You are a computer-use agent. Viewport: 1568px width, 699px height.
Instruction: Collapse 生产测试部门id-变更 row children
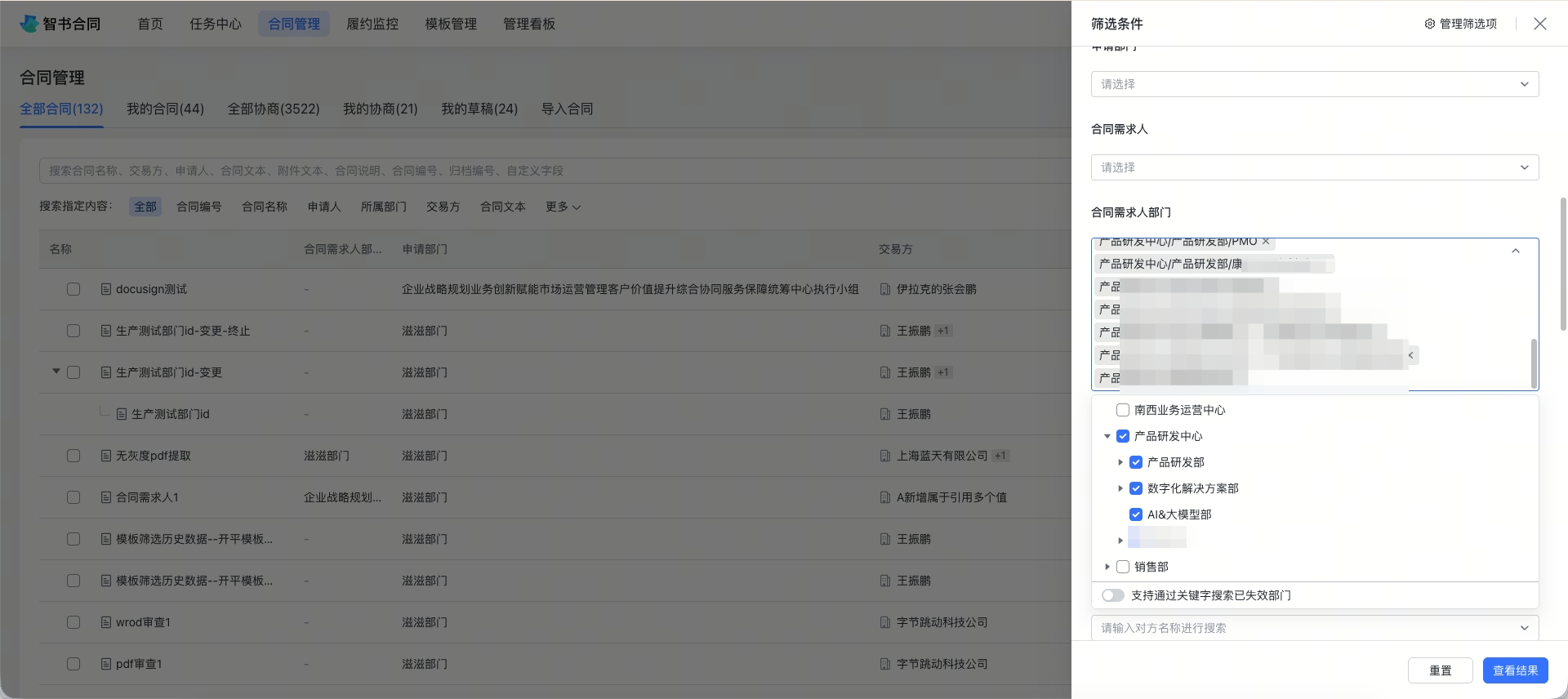coord(56,372)
